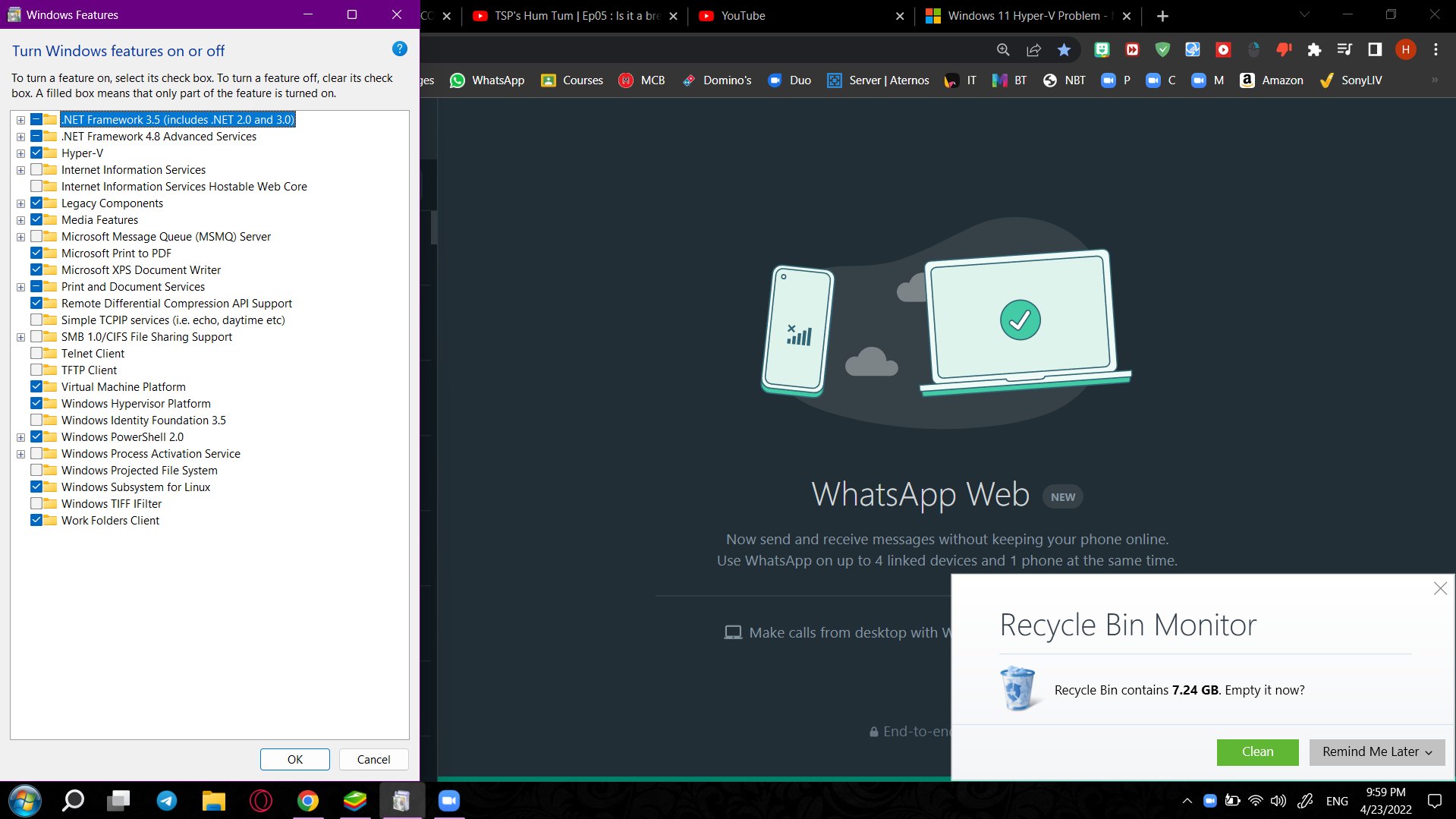Open Chrome profile avatar H
Screen dimensions: 1456x819
coord(1405,50)
